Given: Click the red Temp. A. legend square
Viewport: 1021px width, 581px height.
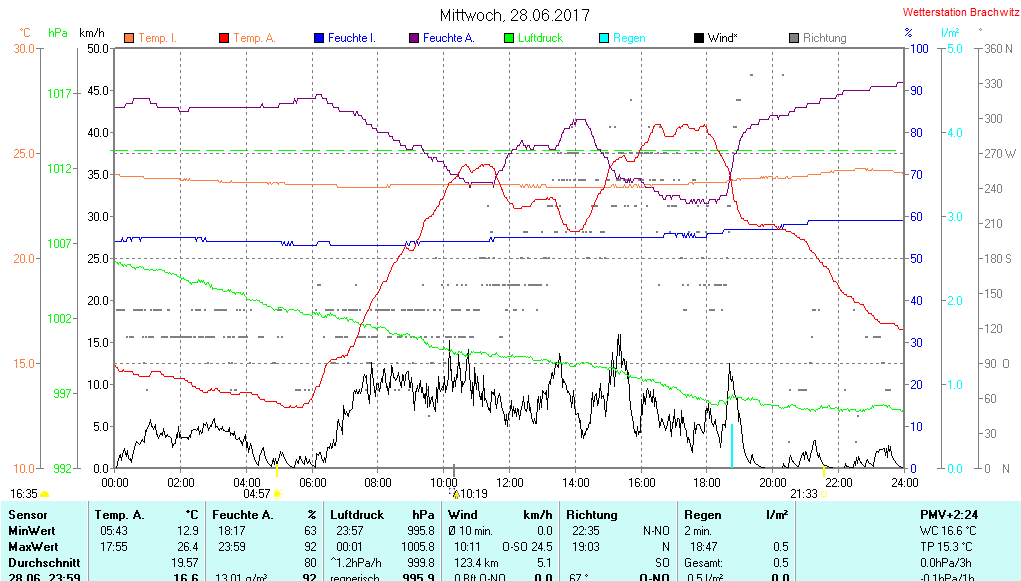Looking at the screenshot, I should pyautogui.click(x=224, y=38).
